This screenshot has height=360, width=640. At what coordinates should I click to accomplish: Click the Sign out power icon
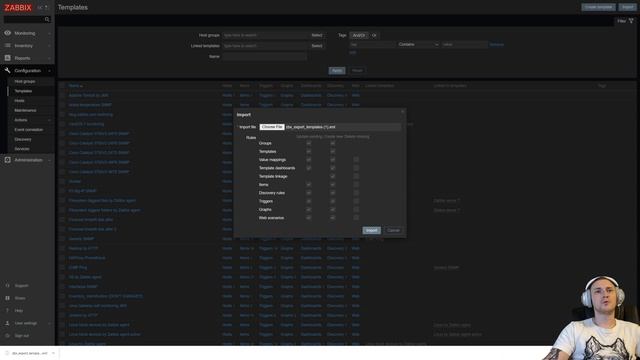tap(7, 336)
